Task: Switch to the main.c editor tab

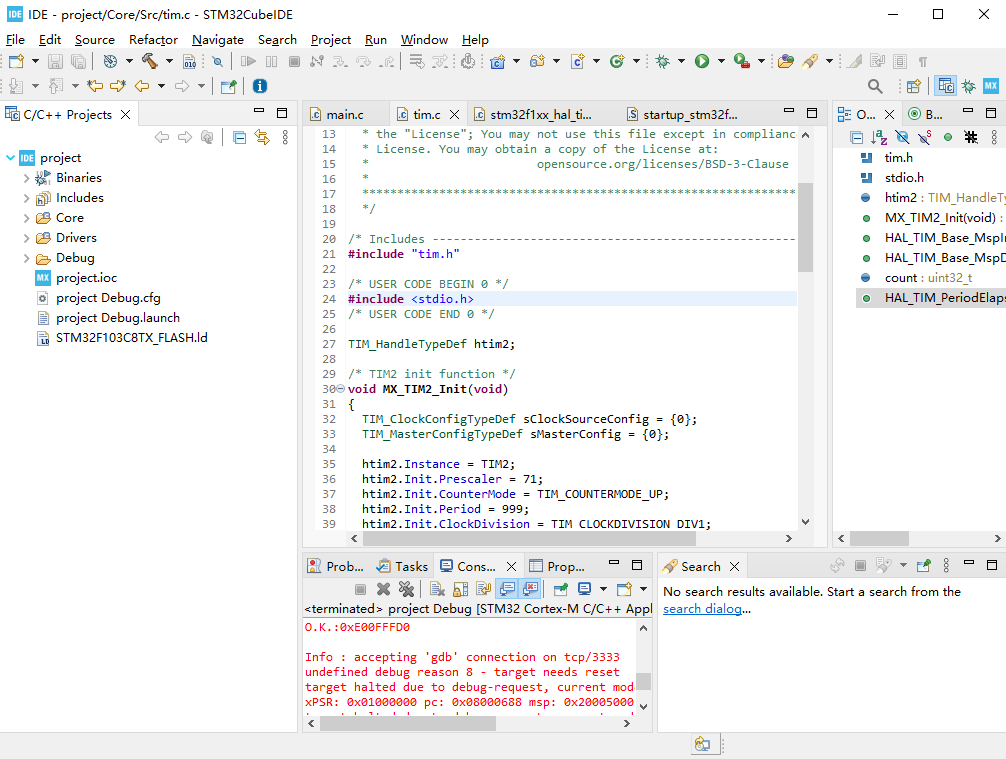Action: click(345, 114)
